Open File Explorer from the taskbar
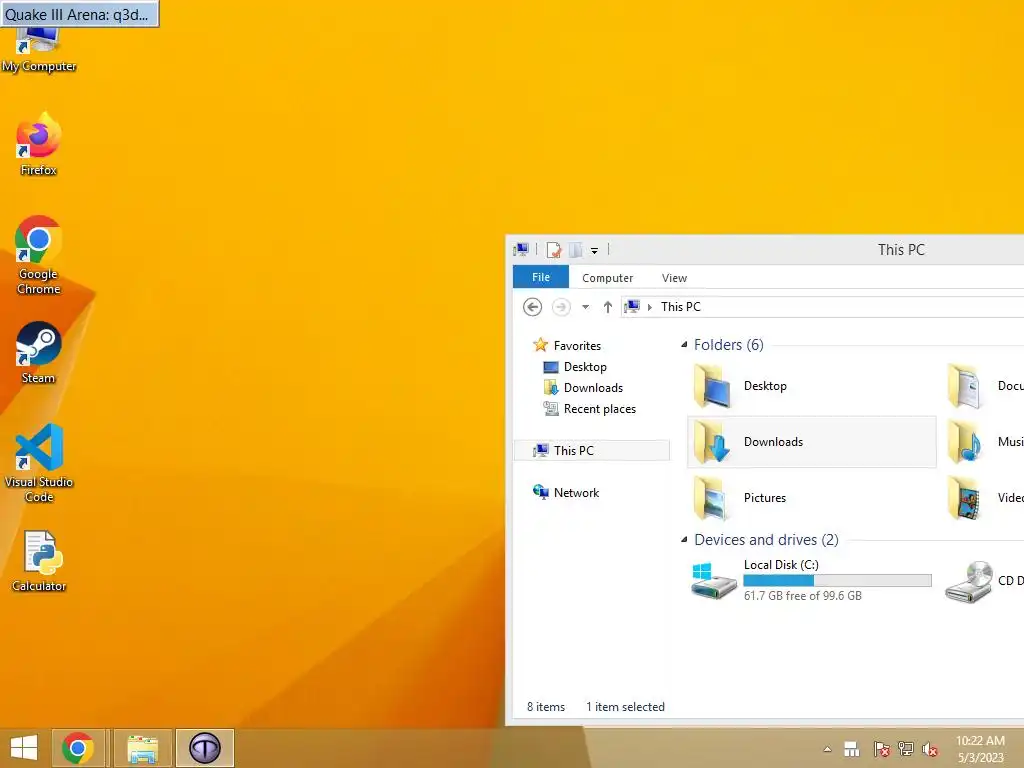The image size is (1024, 768). (x=142, y=748)
